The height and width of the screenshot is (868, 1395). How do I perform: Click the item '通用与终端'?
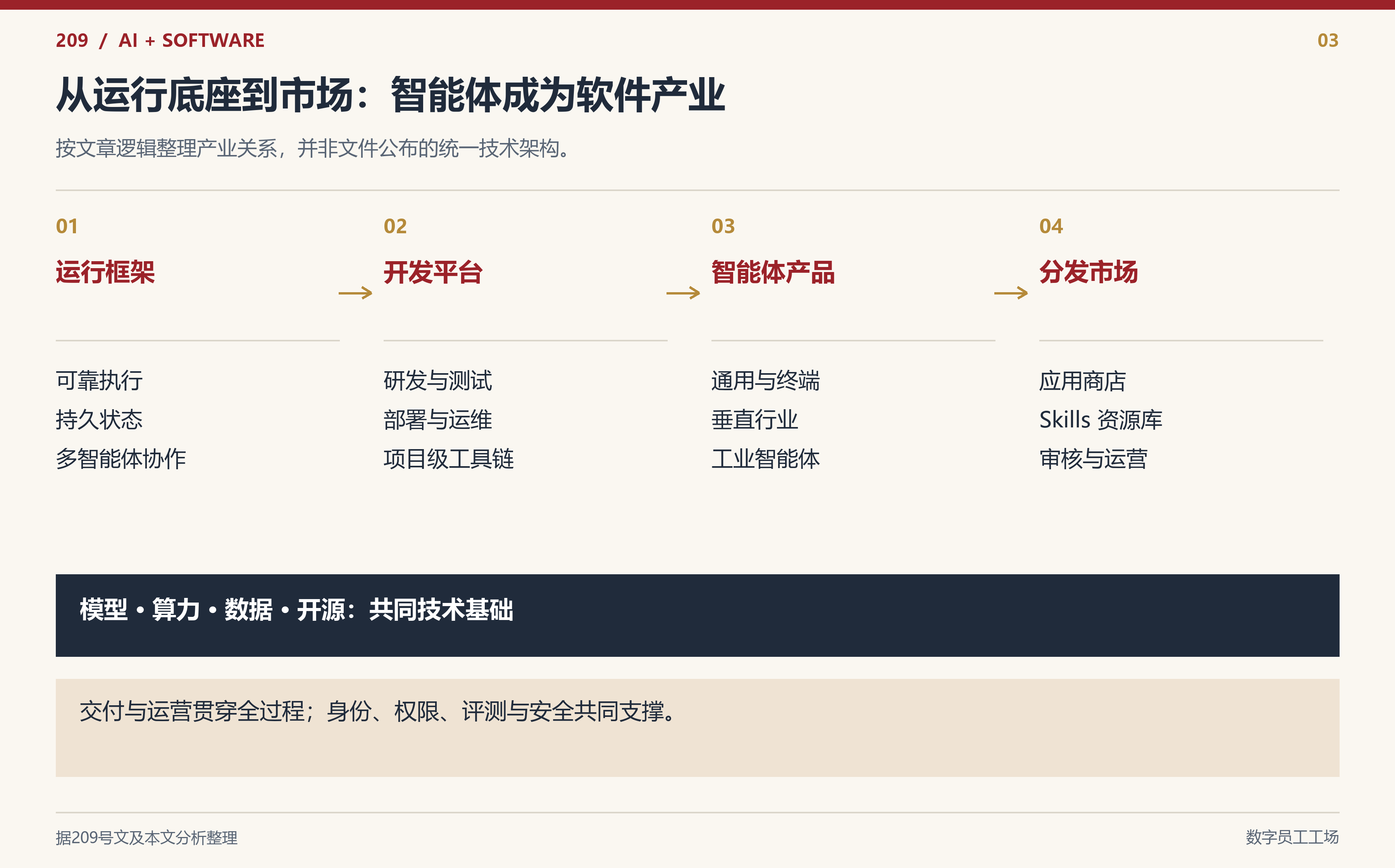766,381
